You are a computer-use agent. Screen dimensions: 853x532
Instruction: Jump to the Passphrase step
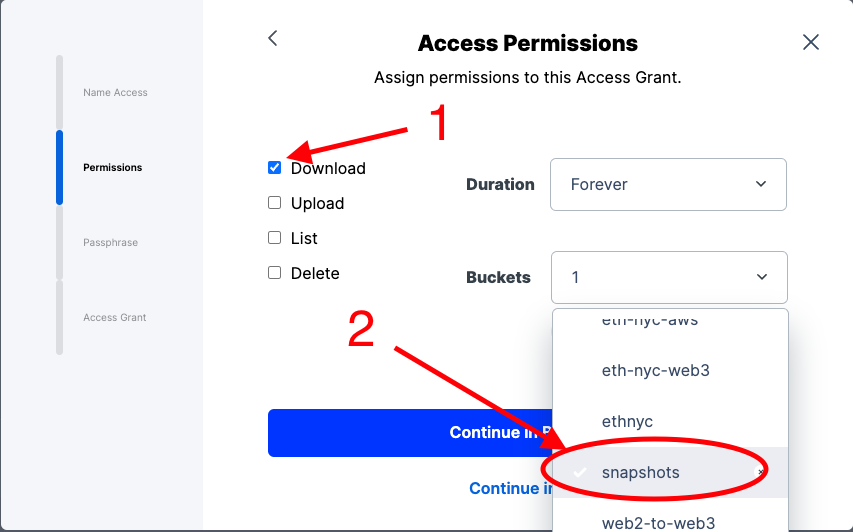pos(110,243)
